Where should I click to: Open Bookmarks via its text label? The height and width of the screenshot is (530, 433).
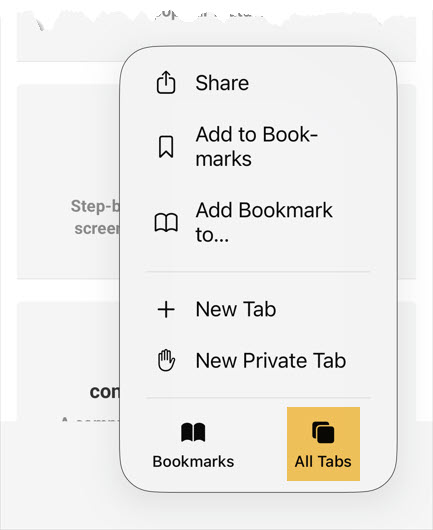pyautogui.click(x=193, y=461)
